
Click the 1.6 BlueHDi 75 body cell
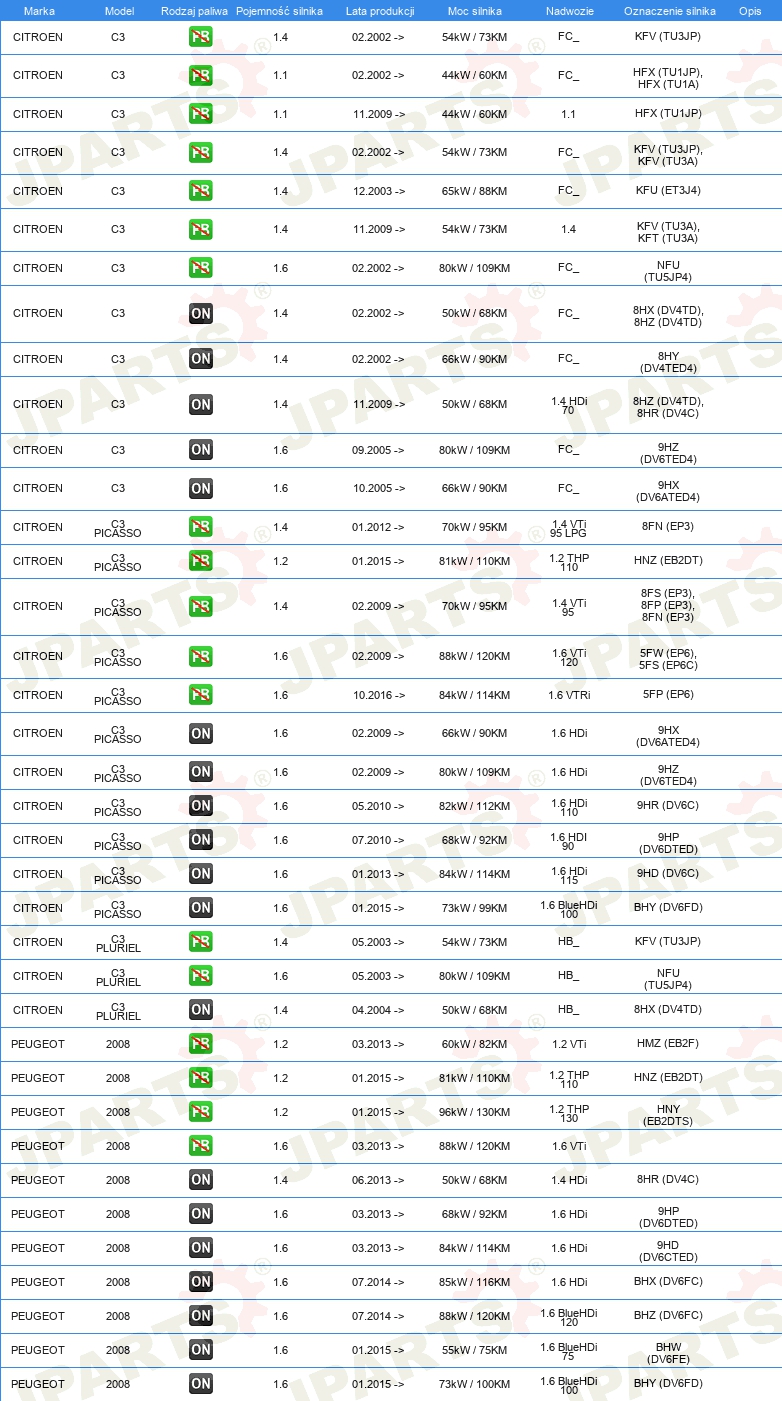[x=569, y=1351]
